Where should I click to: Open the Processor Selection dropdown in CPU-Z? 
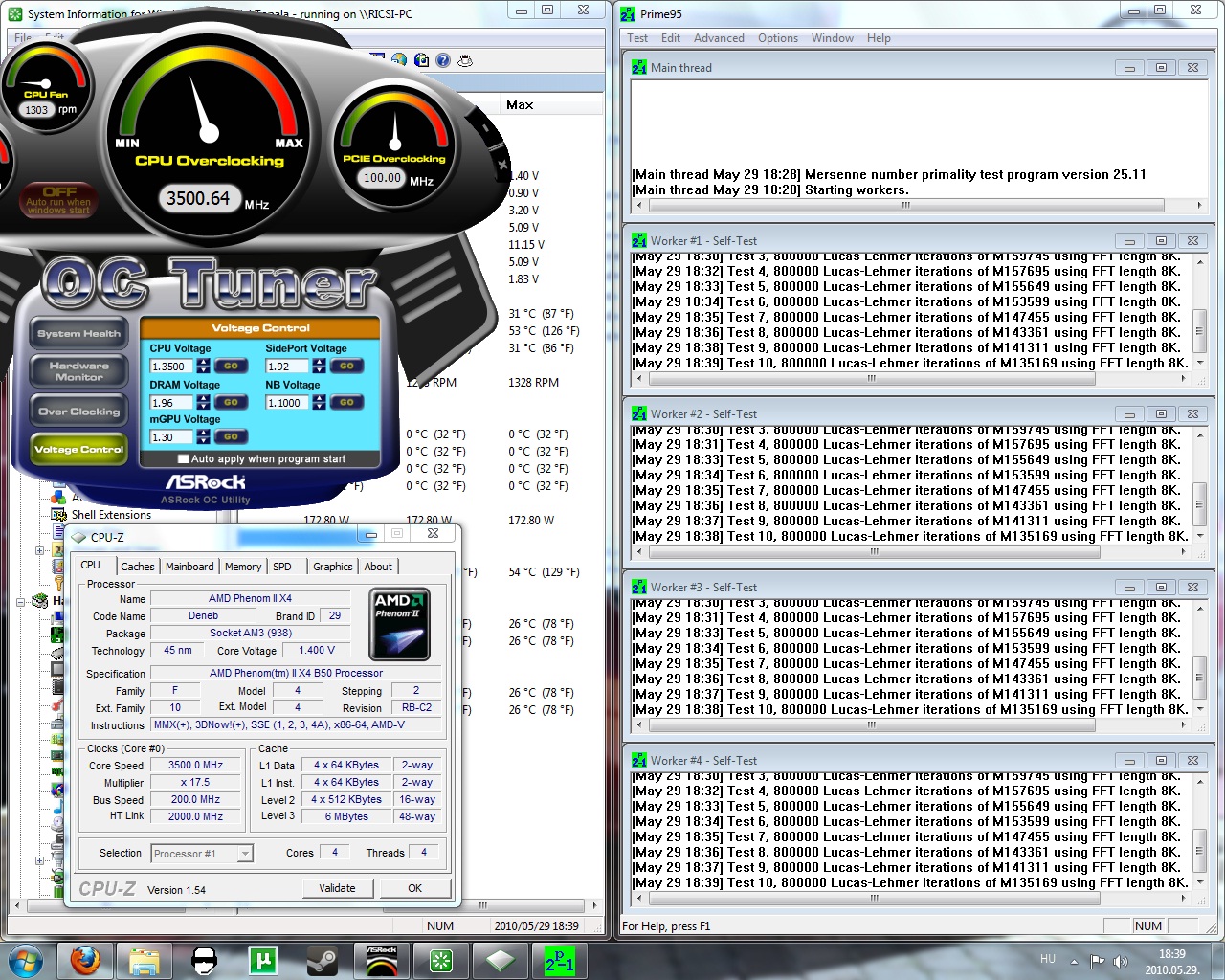click(x=246, y=854)
